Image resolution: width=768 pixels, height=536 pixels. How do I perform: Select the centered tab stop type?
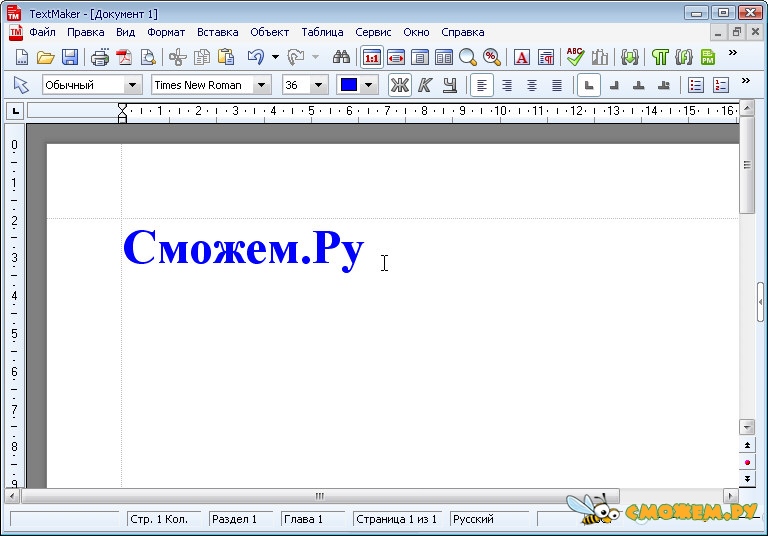639,85
